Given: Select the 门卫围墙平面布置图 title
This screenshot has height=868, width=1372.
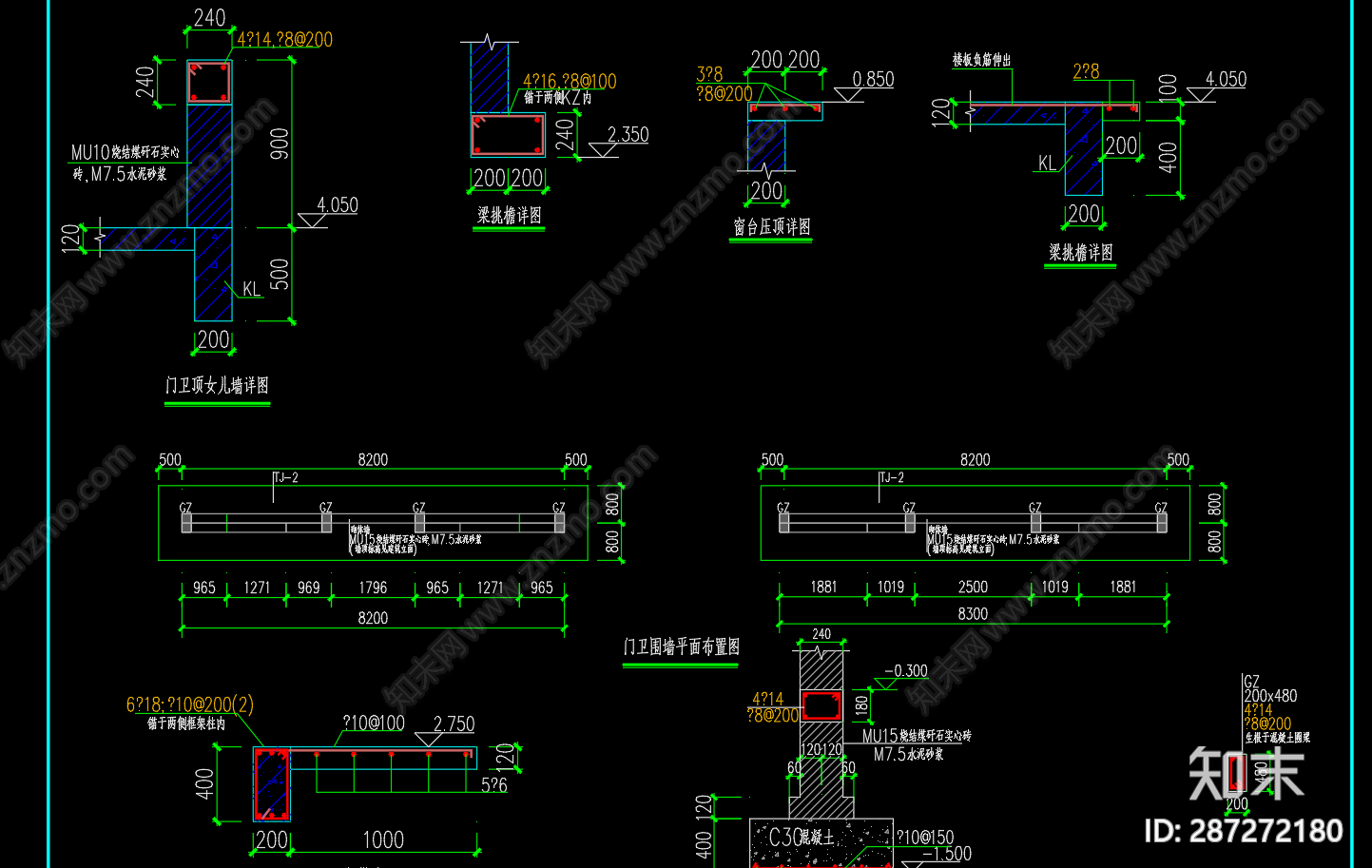Looking at the screenshot, I should coord(681,646).
